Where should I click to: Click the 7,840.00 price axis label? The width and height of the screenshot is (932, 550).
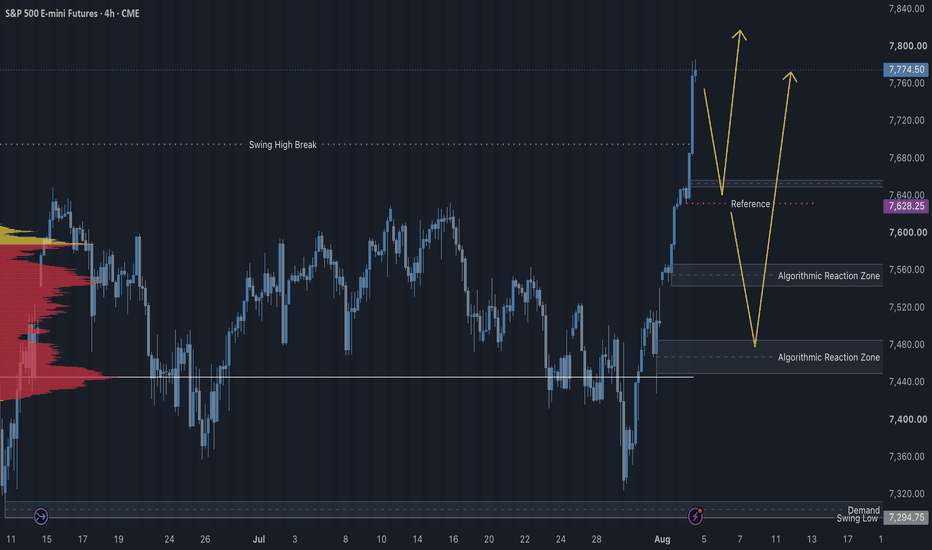point(908,8)
